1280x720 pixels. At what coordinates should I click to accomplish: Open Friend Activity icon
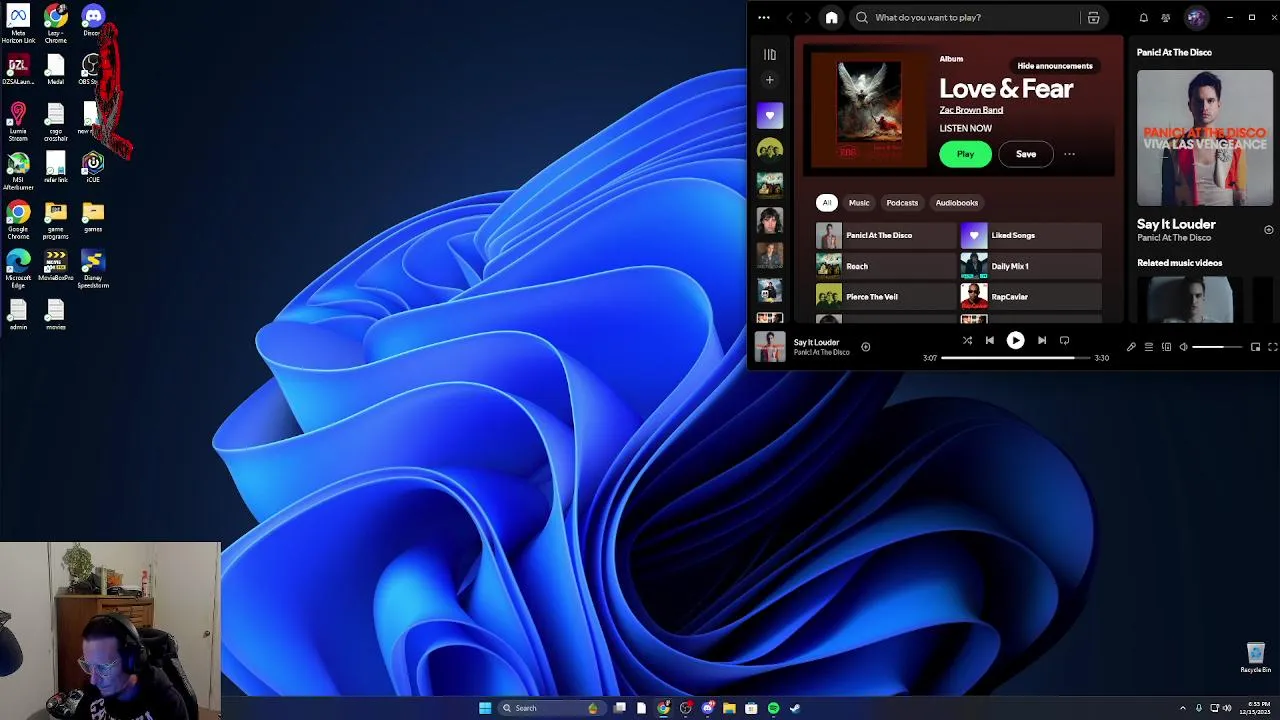point(1166,17)
